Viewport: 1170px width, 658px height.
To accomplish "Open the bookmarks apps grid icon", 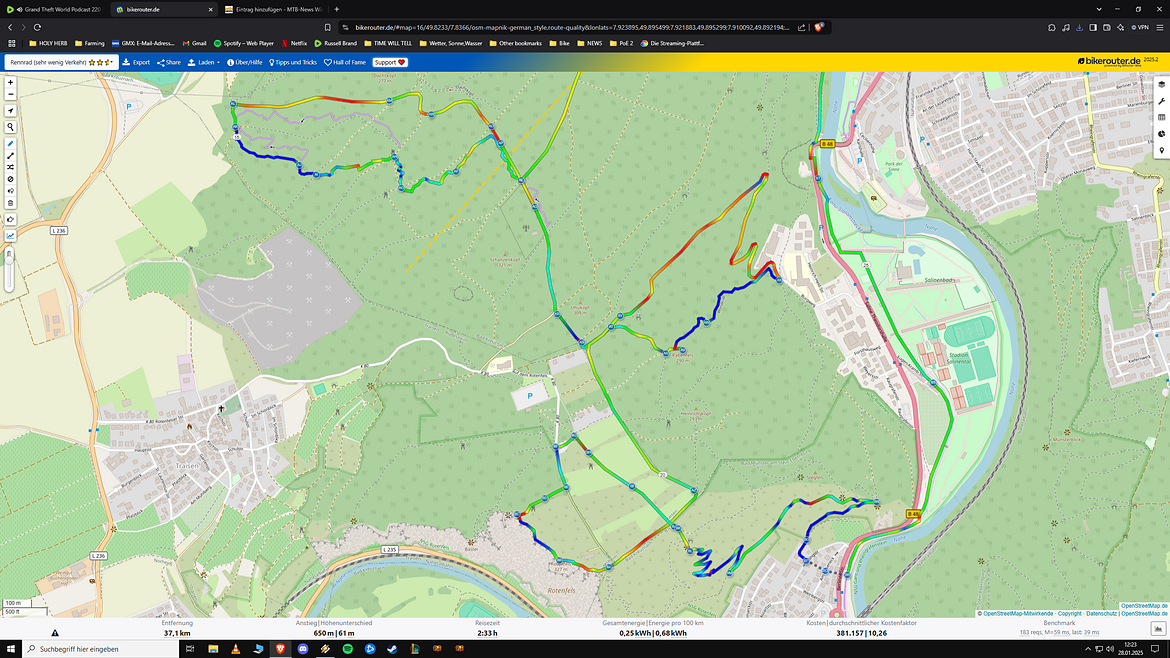I will [x=11, y=43].
